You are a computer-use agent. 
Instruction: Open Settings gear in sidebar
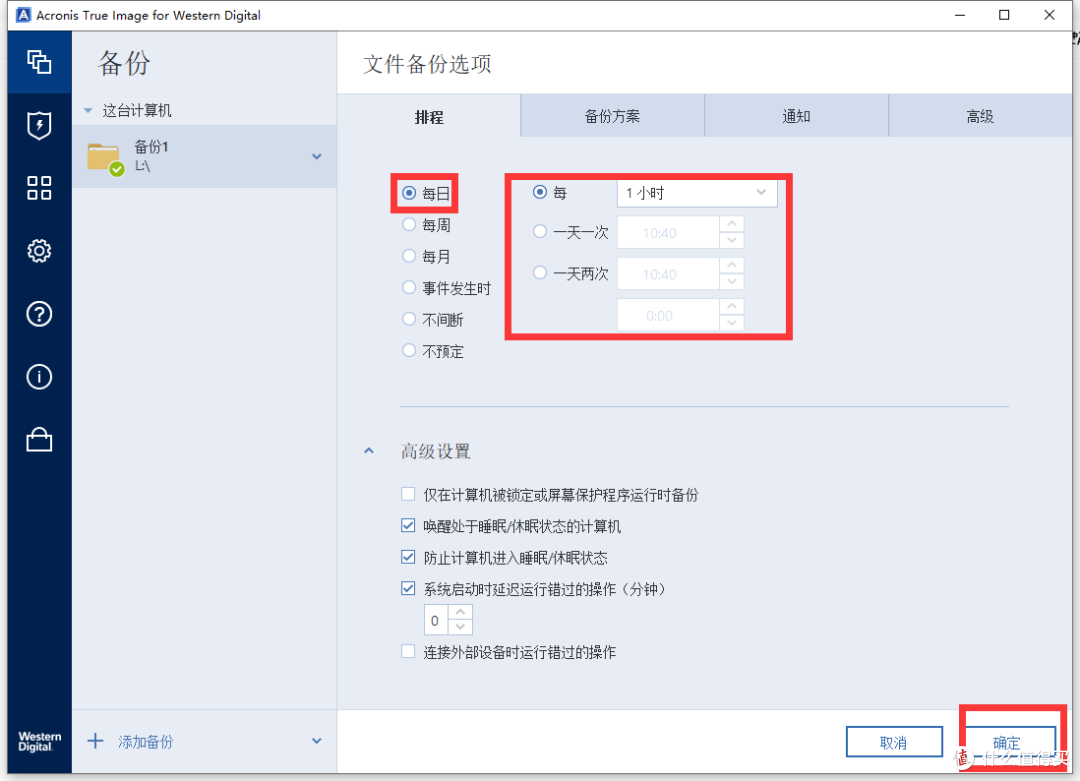[x=39, y=251]
